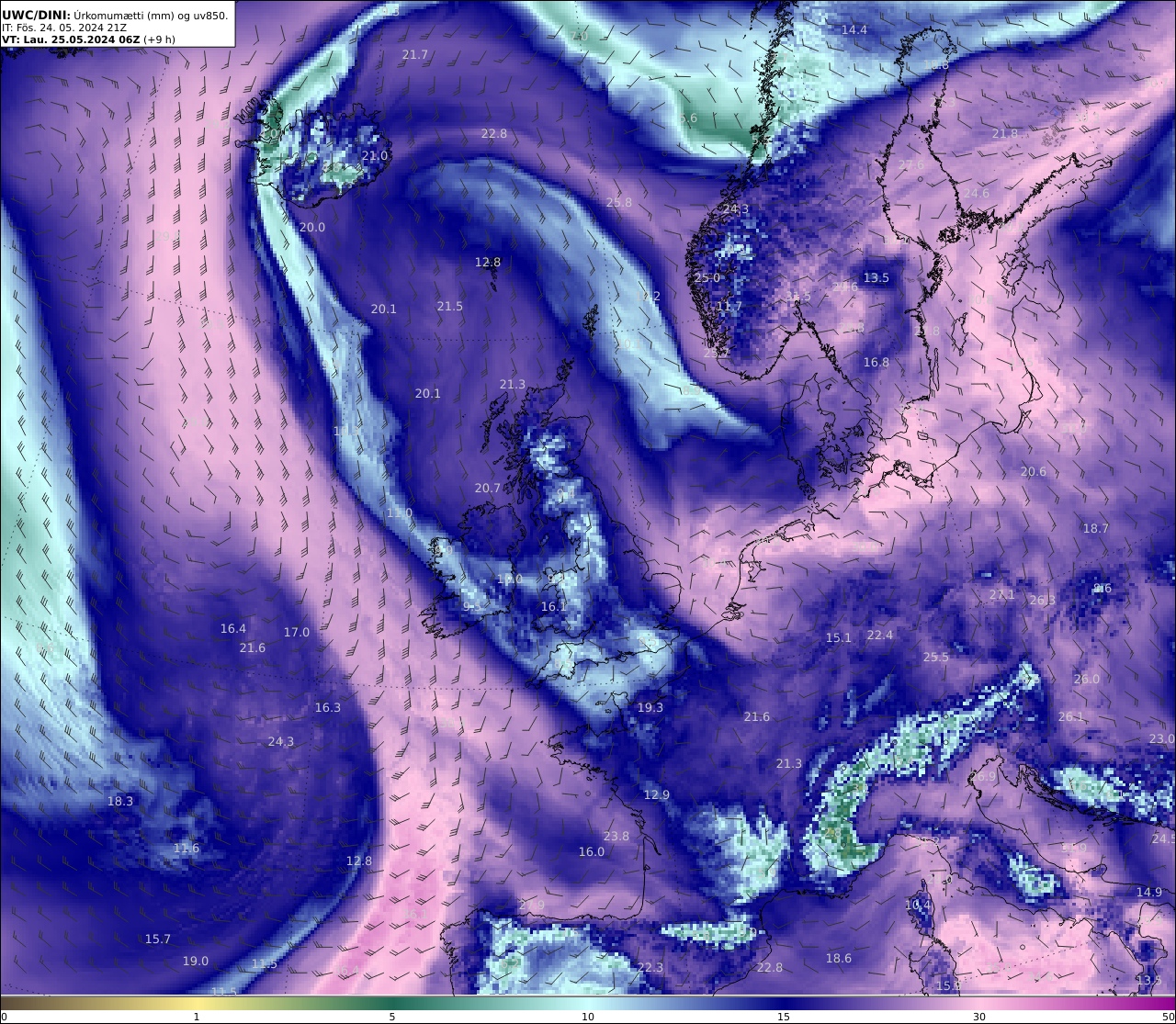Click the 17.0 value on the map

[x=297, y=632]
